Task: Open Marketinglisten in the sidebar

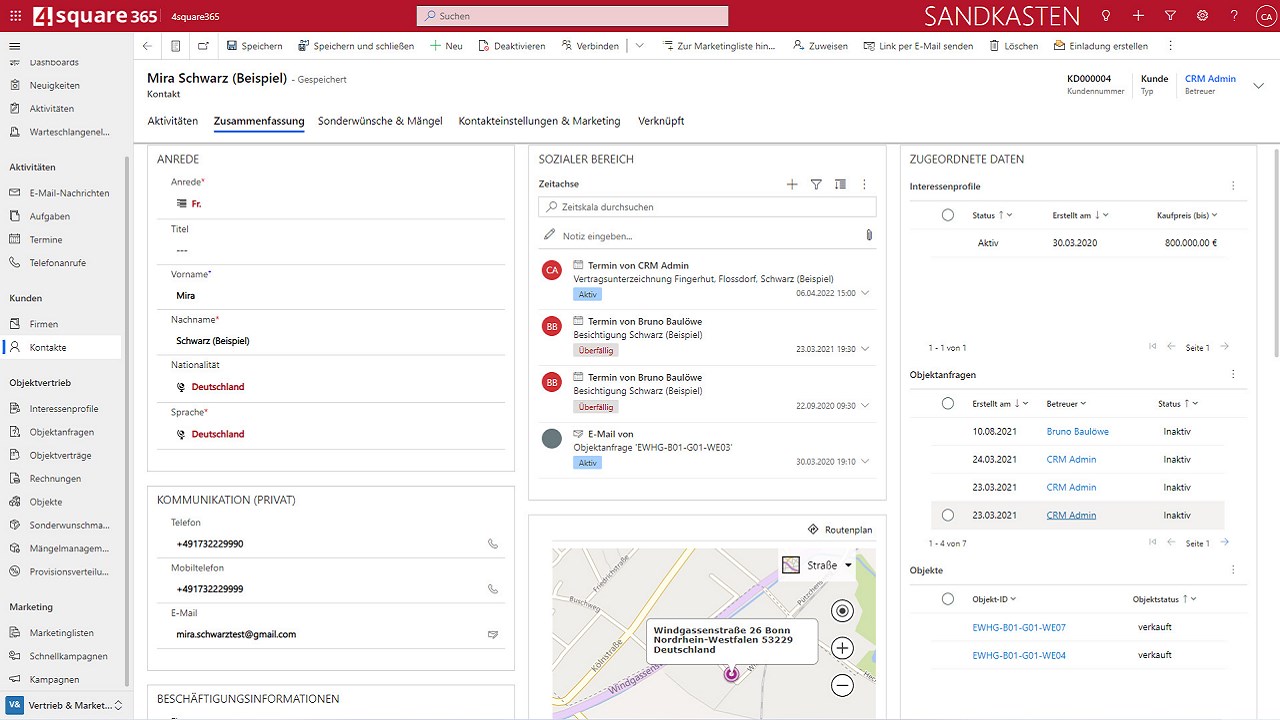Action: tap(62, 633)
